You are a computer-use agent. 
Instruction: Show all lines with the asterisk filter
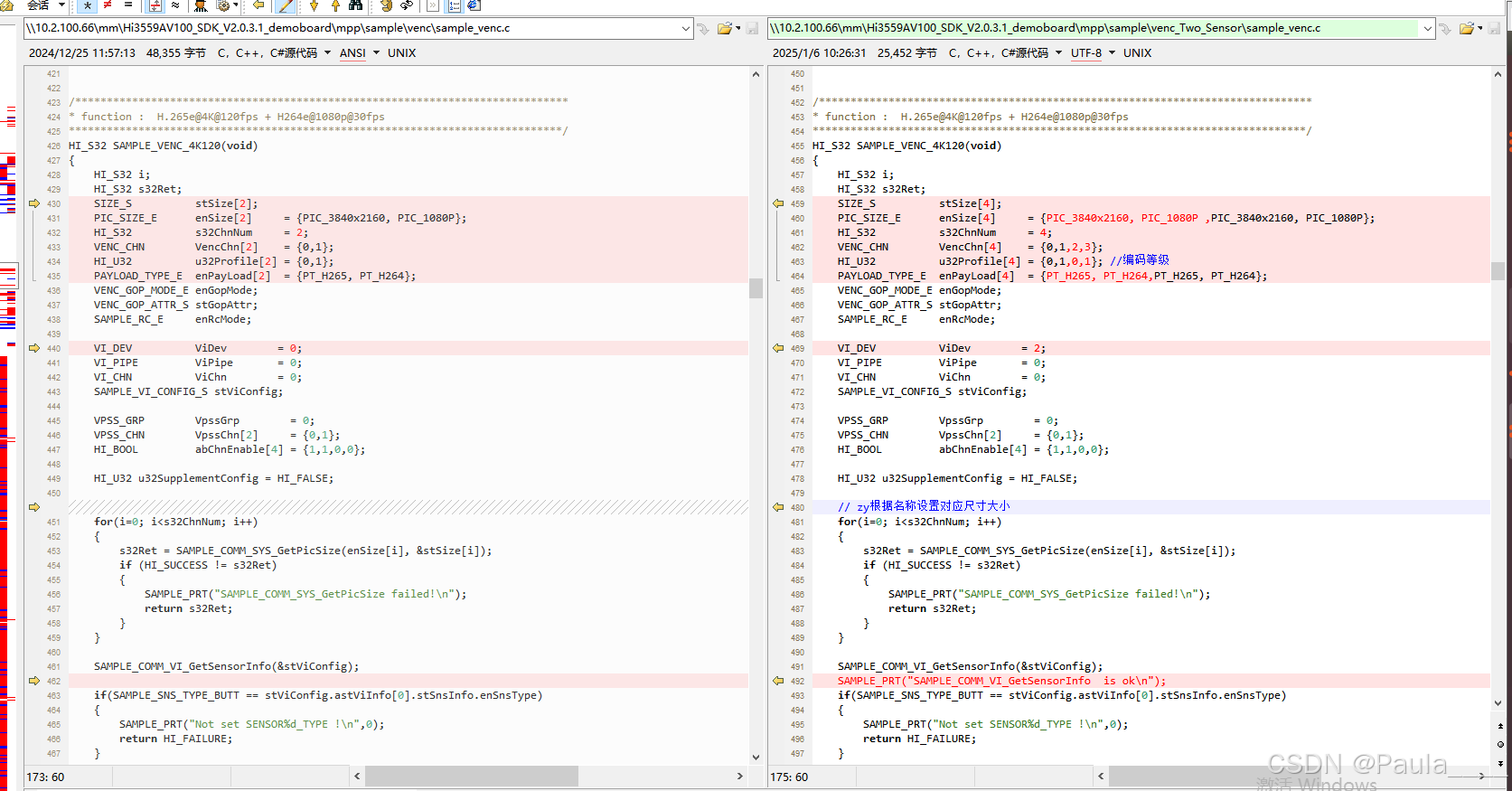pyautogui.click(x=87, y=5)
